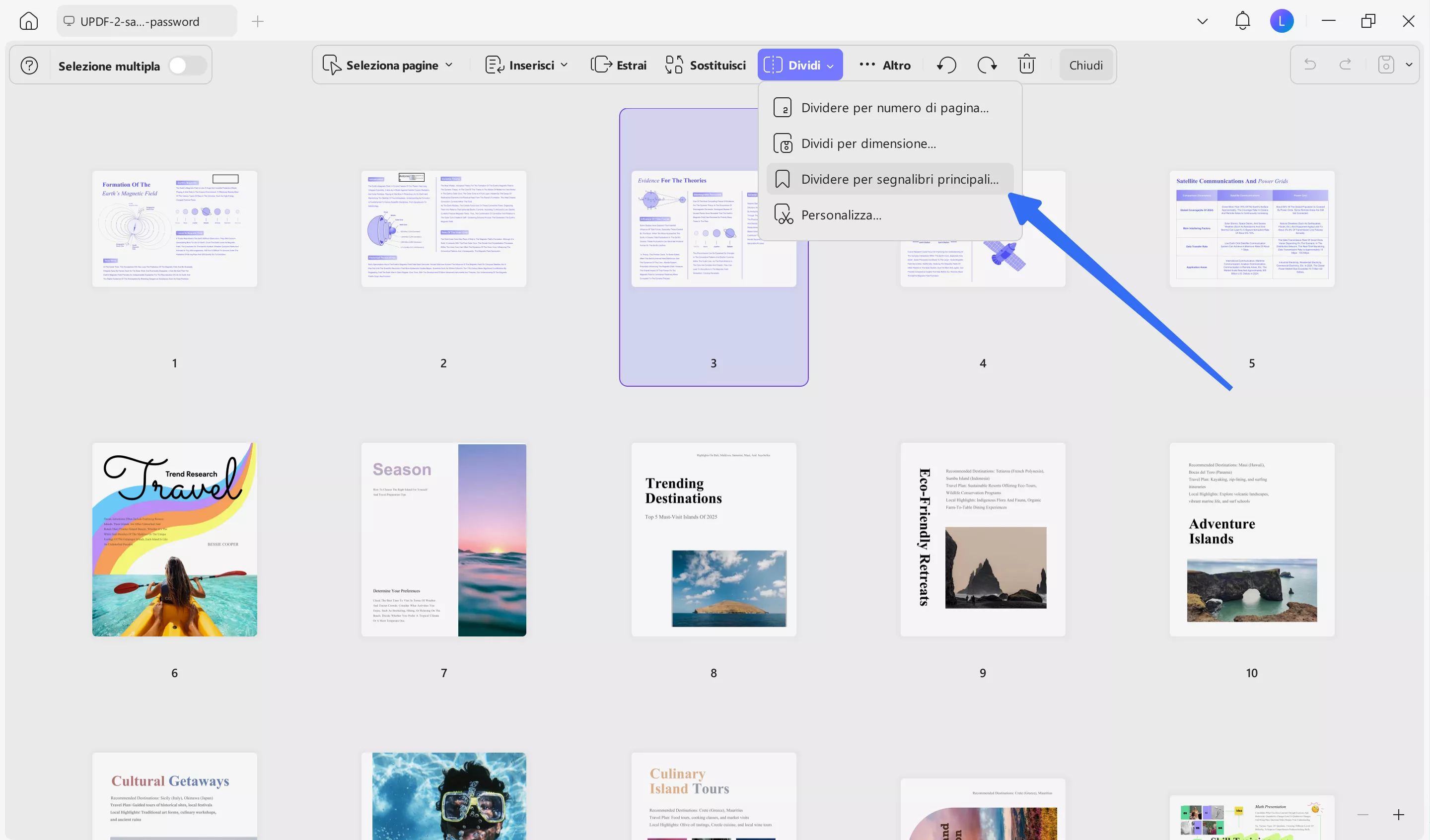1430x840 pixels.
Task: Select Dividere per segnalibri principali
Action: click(899, 179)
